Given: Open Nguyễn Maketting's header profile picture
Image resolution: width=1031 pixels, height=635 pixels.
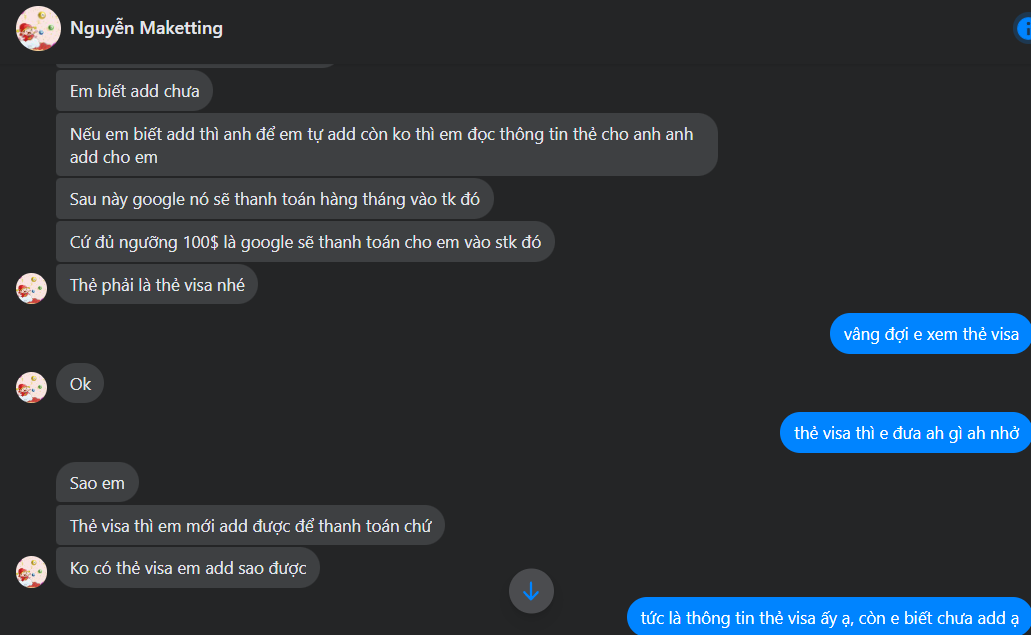Looking at the screenshot, I should [x=38, y=28].
